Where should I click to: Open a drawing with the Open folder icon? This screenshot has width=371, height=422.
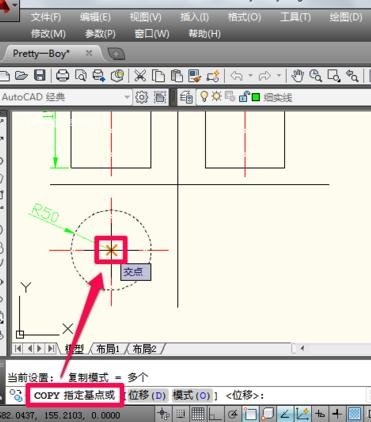pyautogui.click(x=21, y=76)
